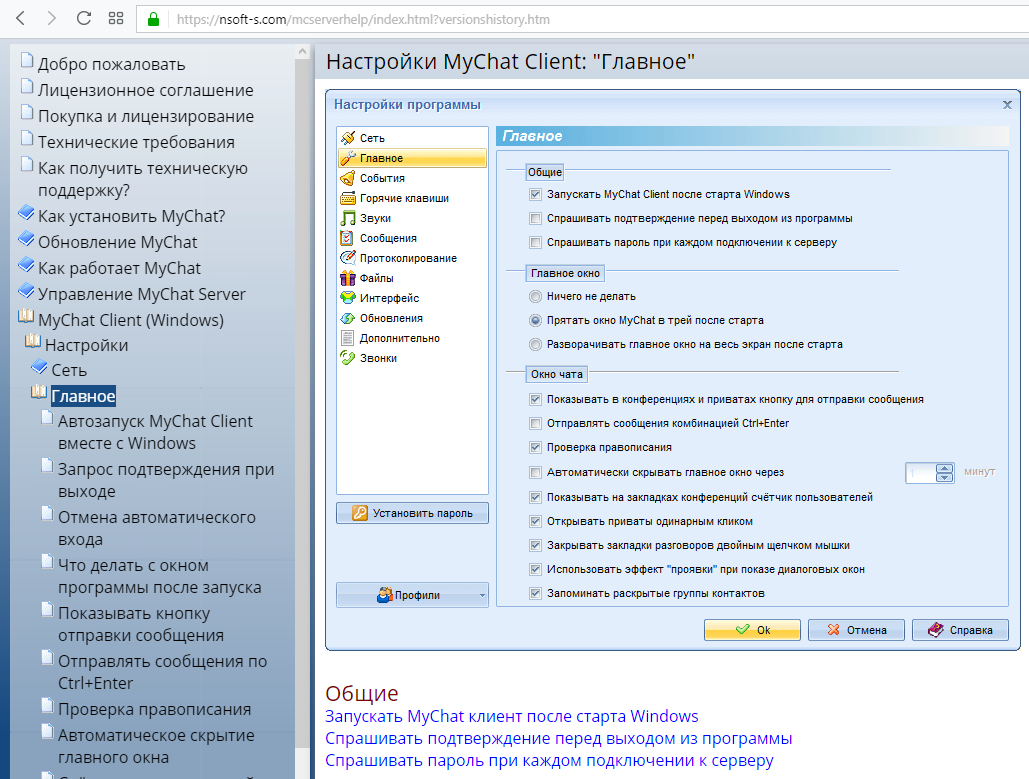Open the browser apps grid icon

(116, 18)
